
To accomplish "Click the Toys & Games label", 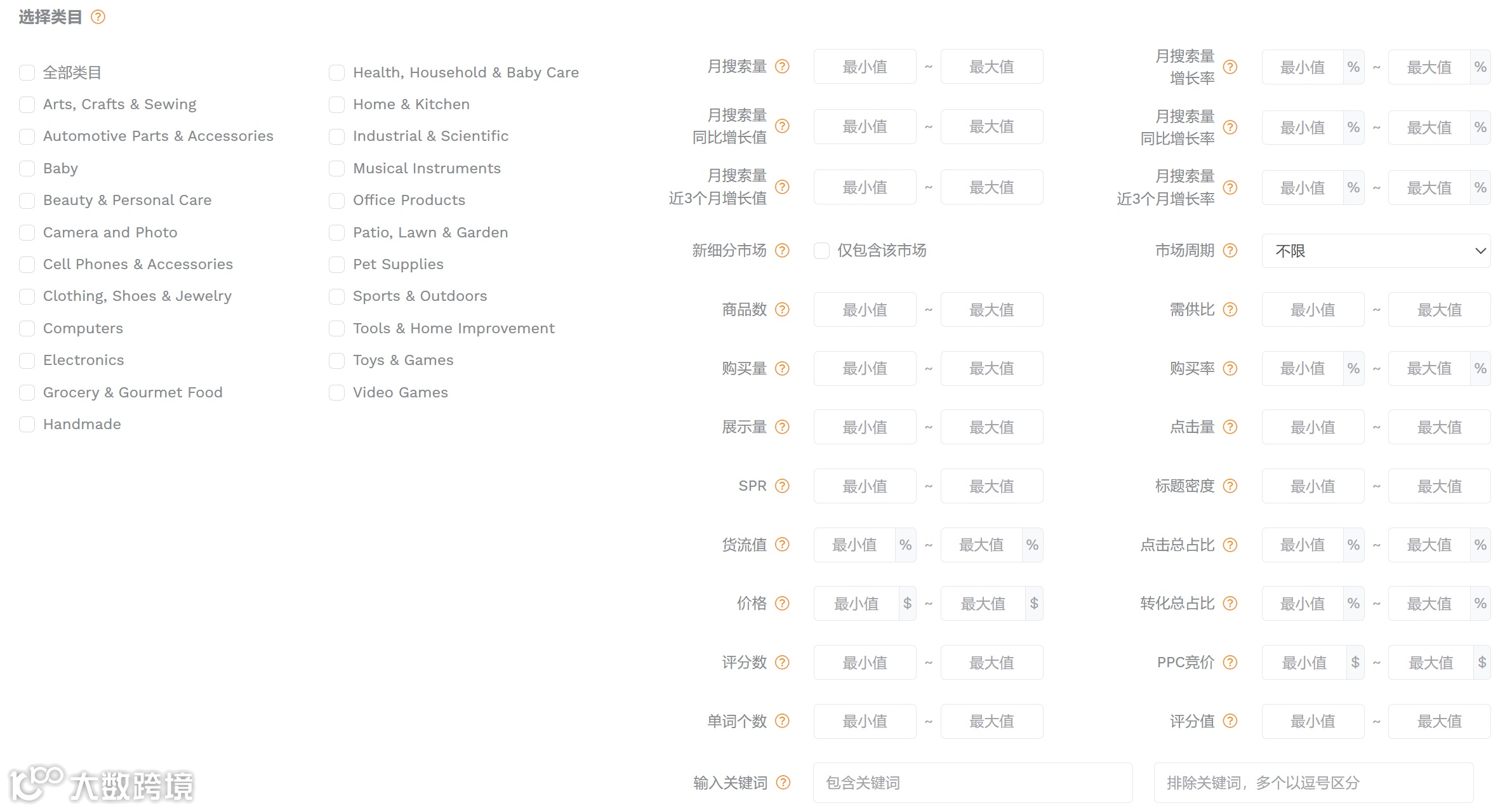I will [403, 361].
